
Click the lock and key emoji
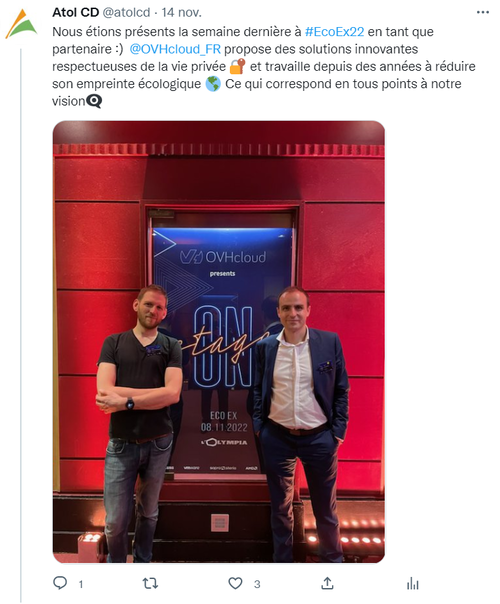(237, 66)
